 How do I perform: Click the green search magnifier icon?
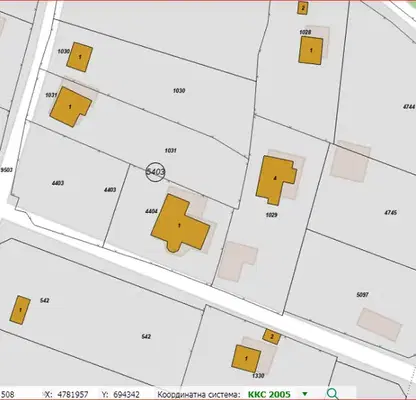(332, 394)
